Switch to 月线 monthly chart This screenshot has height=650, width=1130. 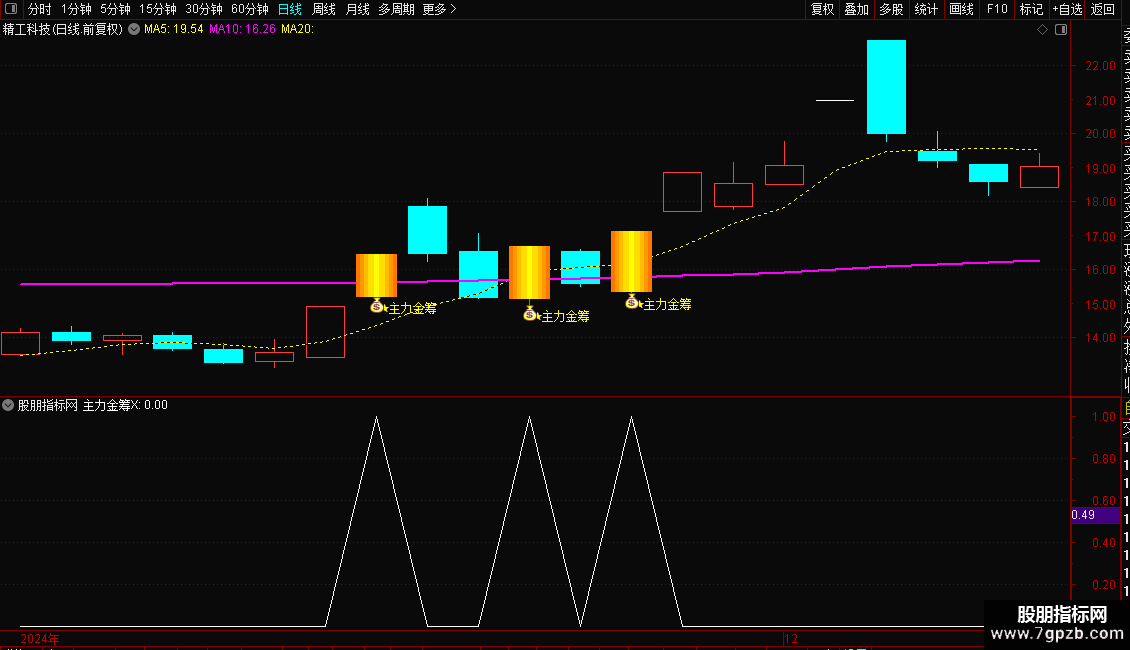[357, 9]
